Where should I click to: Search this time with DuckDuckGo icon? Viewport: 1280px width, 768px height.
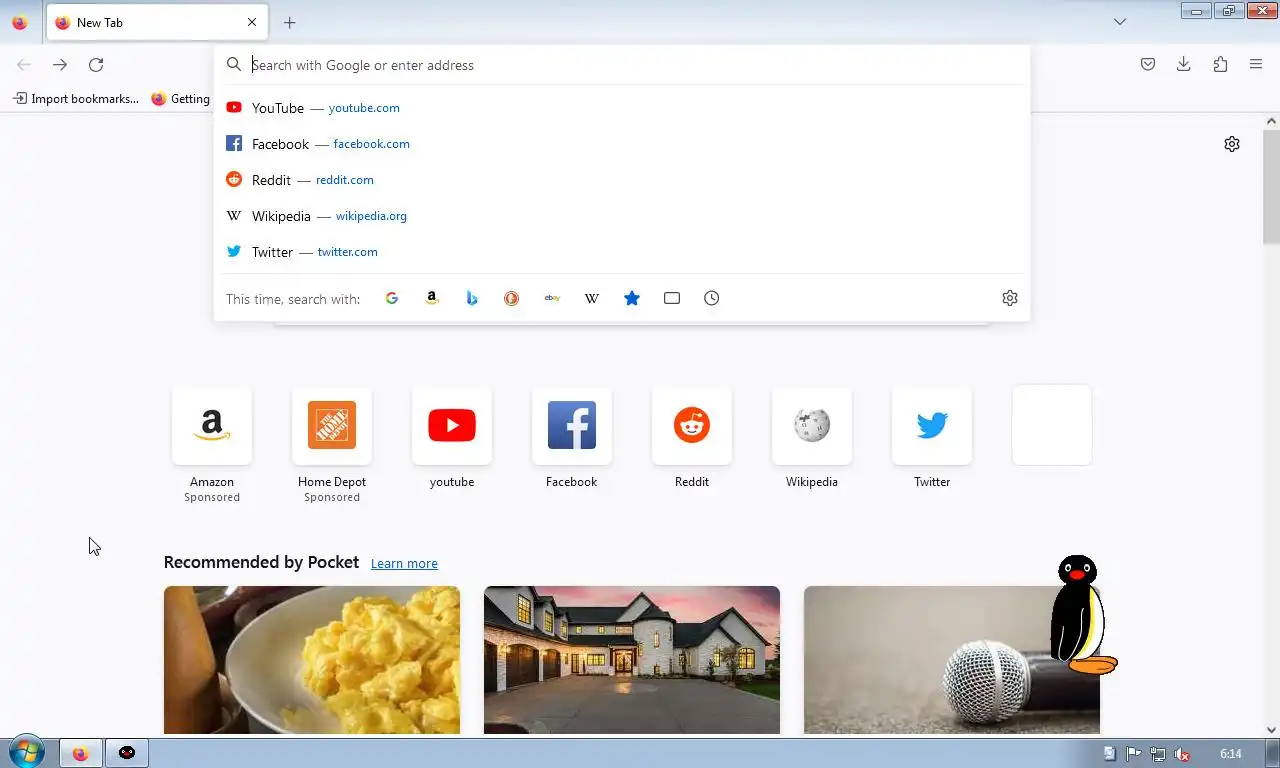point(512,298)
